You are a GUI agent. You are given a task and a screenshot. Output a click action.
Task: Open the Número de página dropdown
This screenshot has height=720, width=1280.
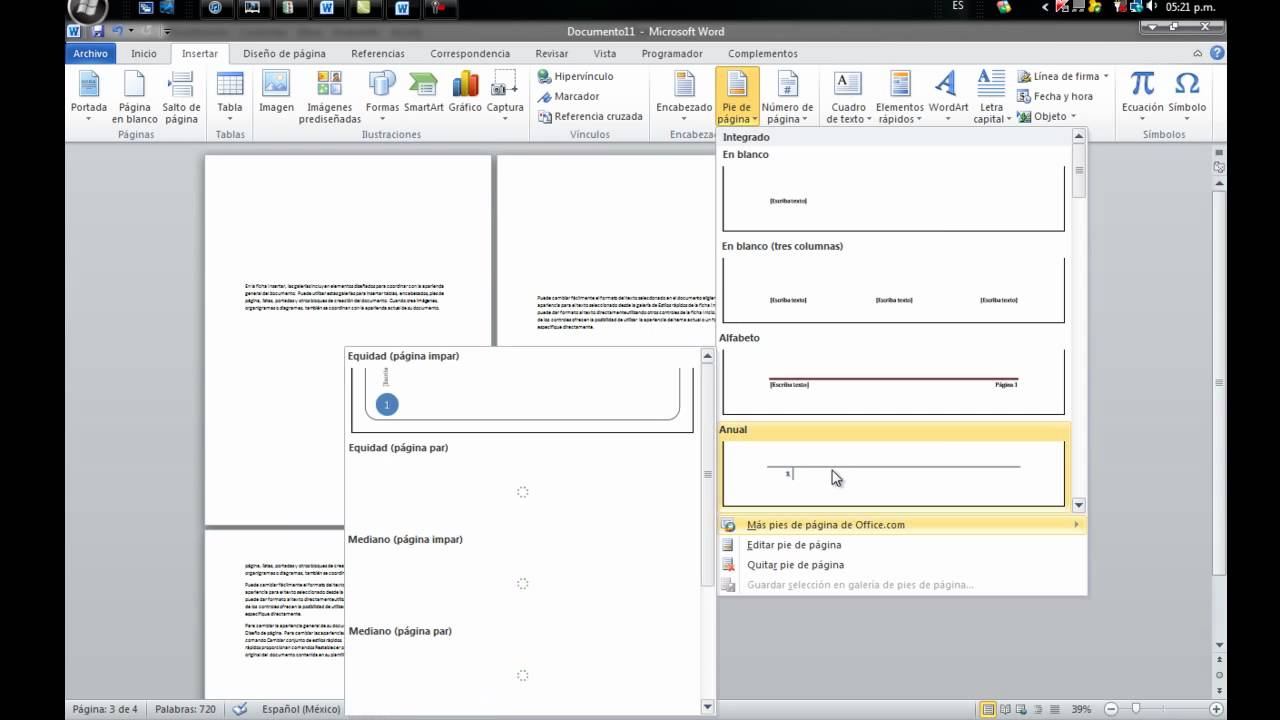click(787, 98)
